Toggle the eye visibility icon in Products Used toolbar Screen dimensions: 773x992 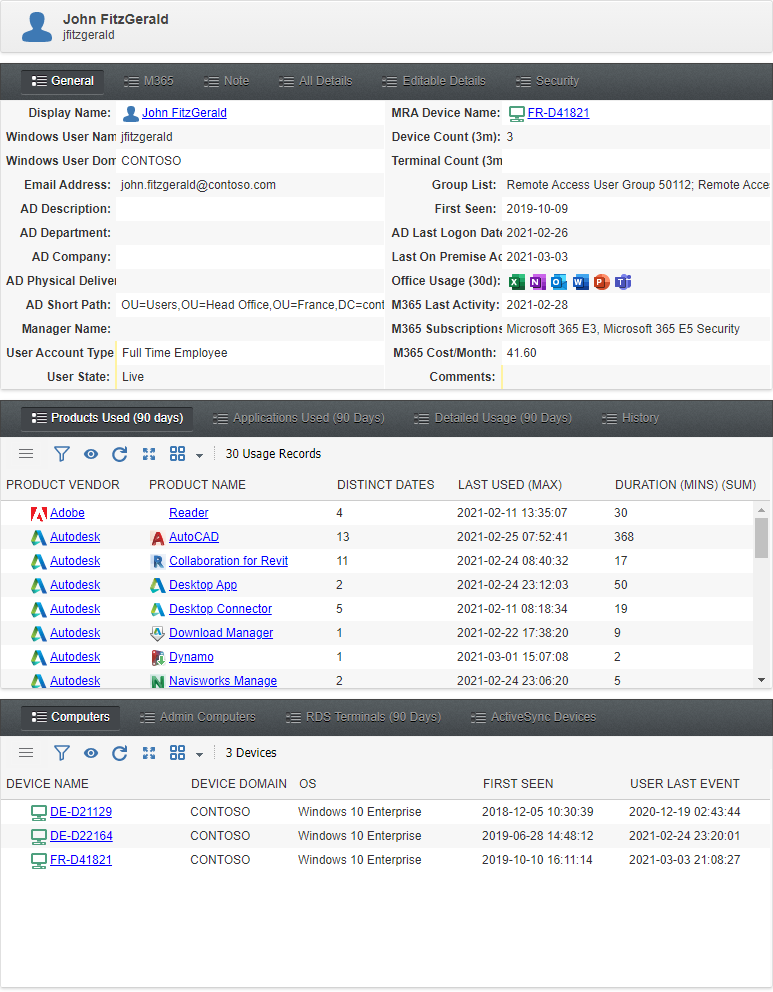(91, 454)
